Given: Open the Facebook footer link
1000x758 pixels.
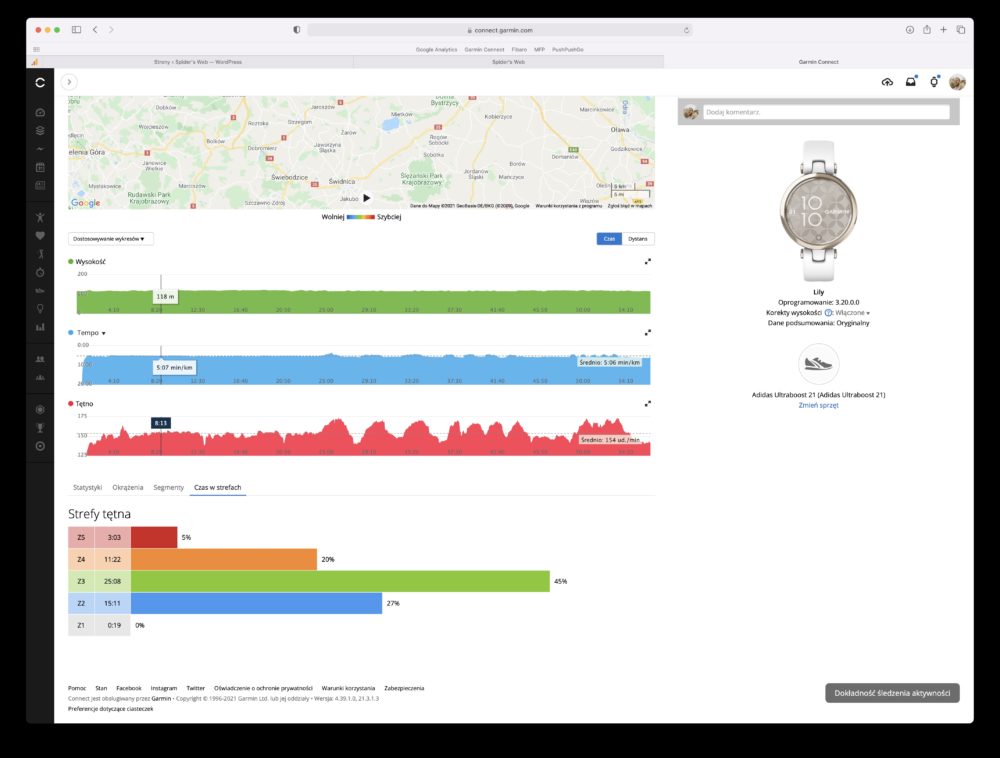Looking at the screenshot, I should [x=129, y=689].
